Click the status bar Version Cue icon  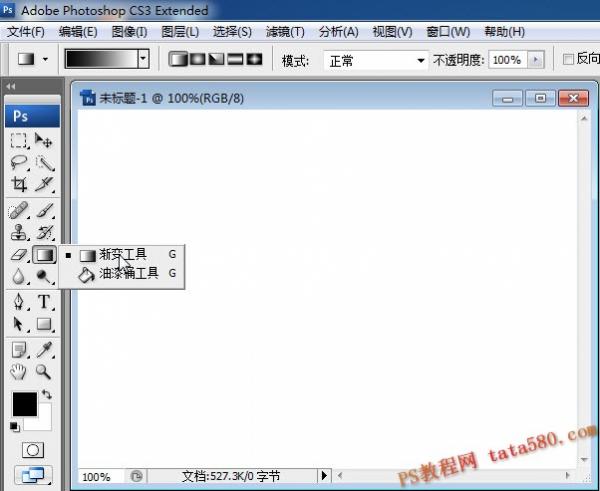136,476
